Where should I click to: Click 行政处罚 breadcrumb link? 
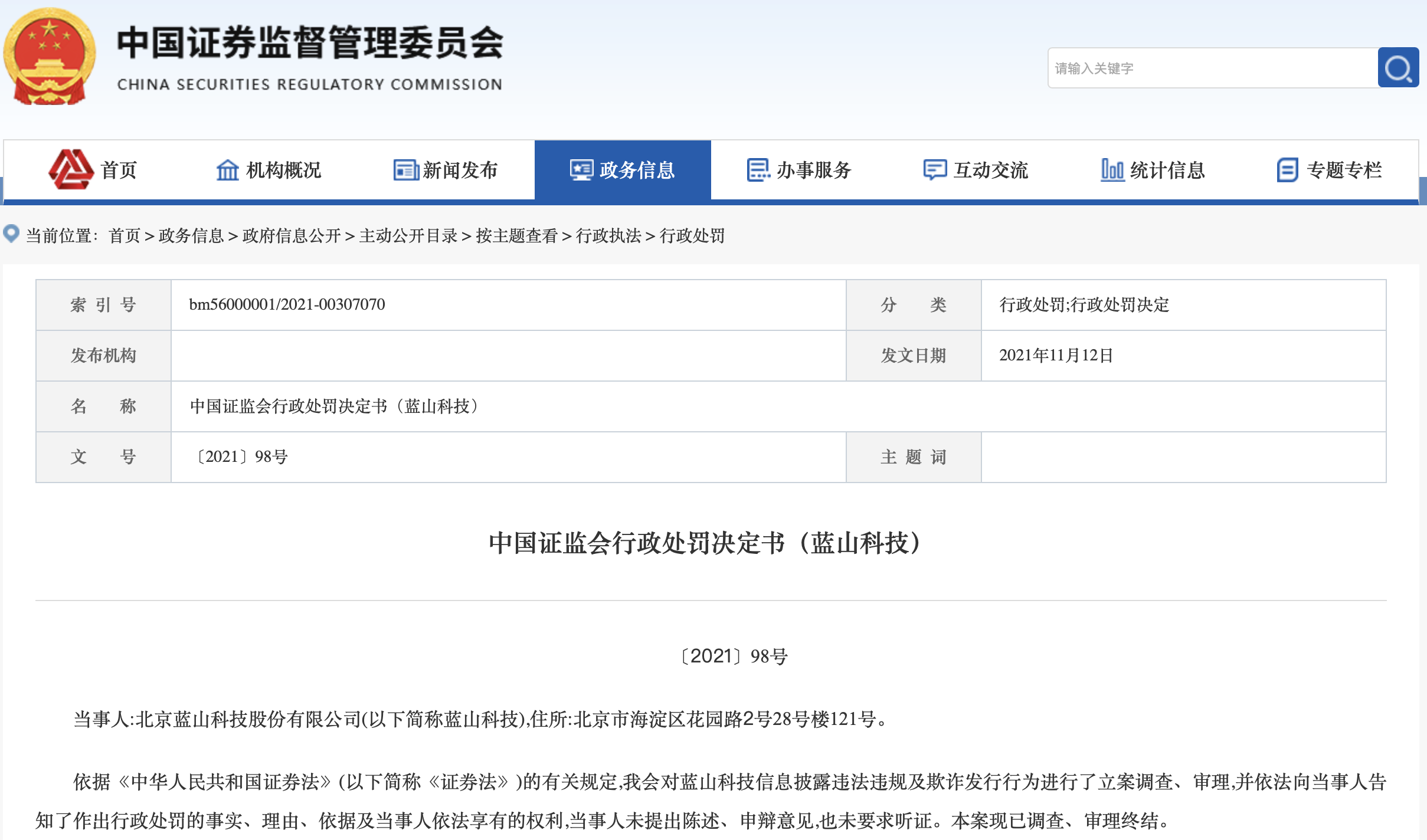[x=692, y=236]
